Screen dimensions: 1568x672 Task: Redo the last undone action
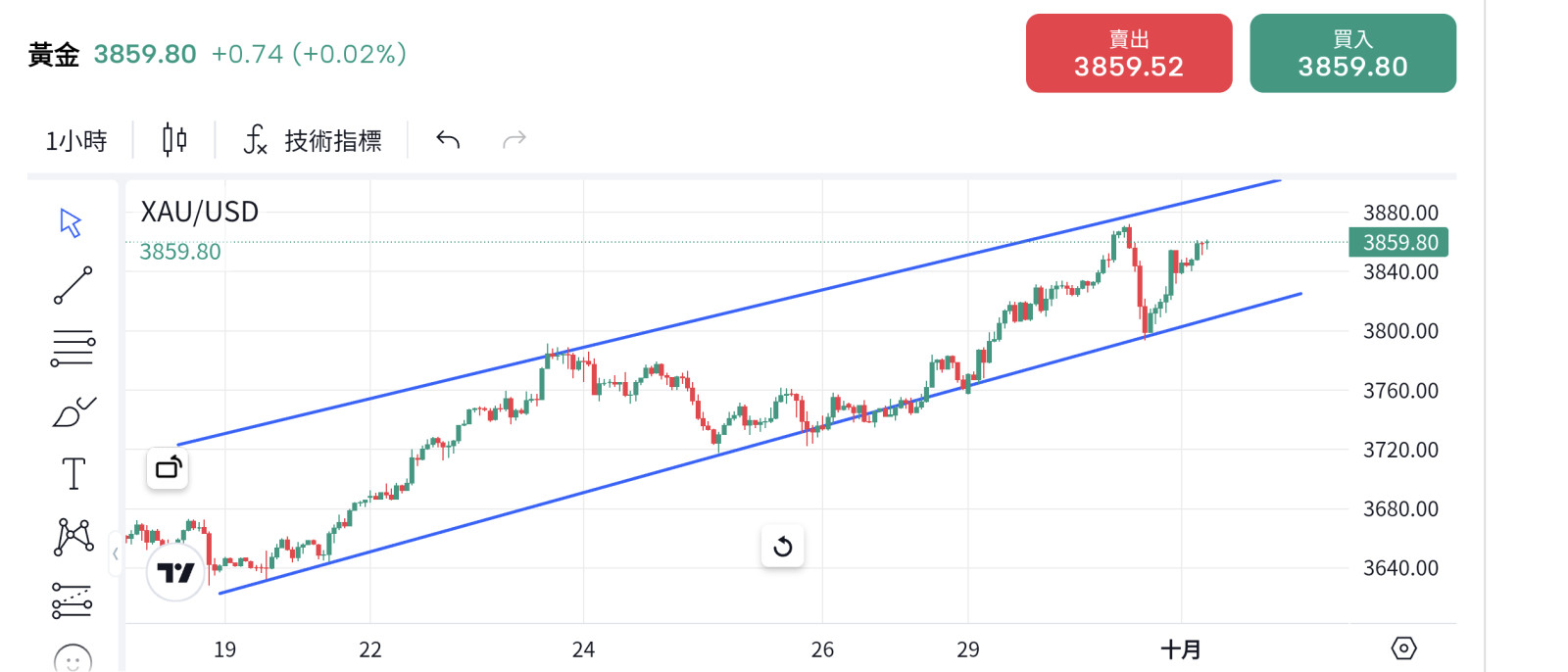pos(514,140)
